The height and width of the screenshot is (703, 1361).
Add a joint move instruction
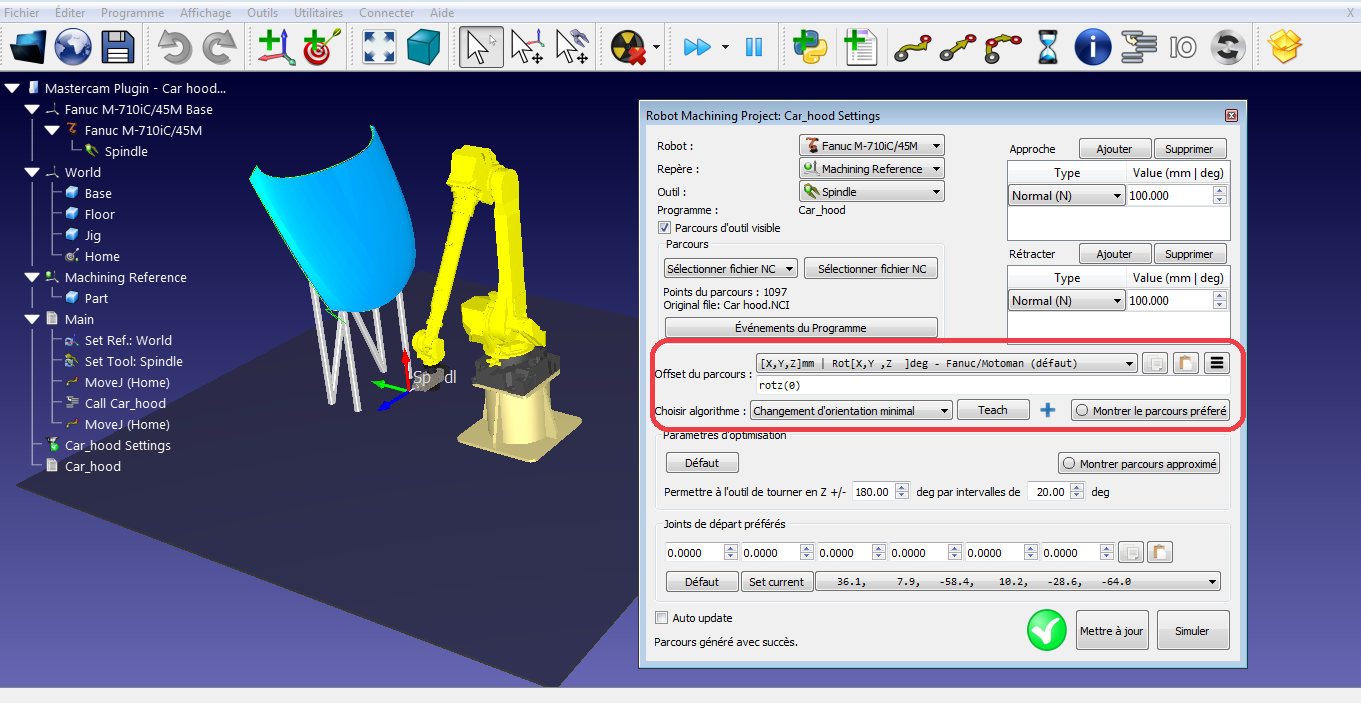(x=913, y=47)
